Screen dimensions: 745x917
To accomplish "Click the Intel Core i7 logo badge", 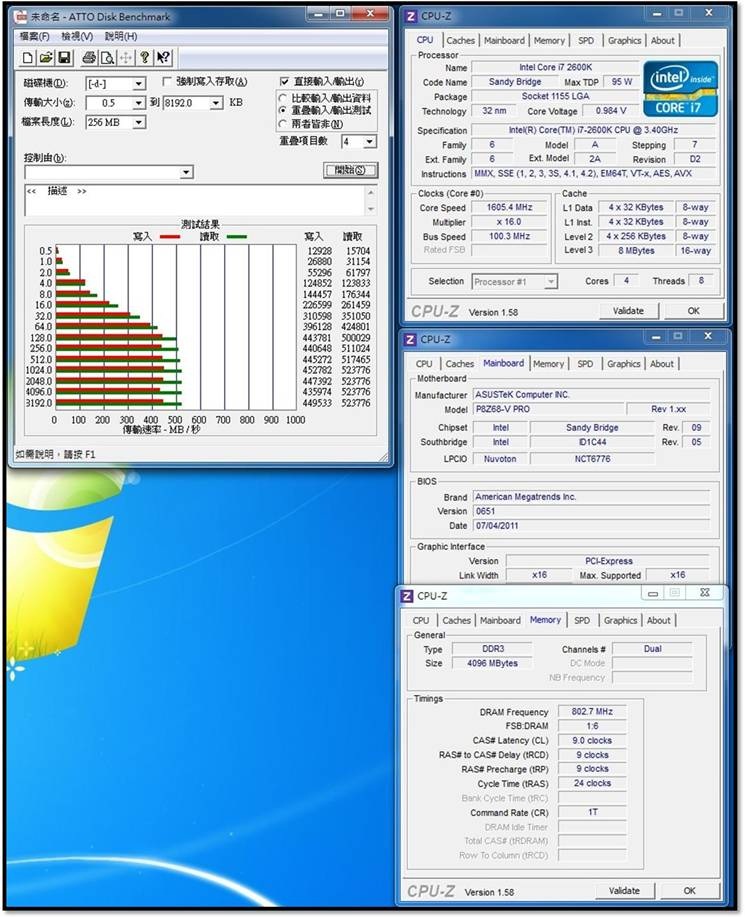I will coord(680,88).
